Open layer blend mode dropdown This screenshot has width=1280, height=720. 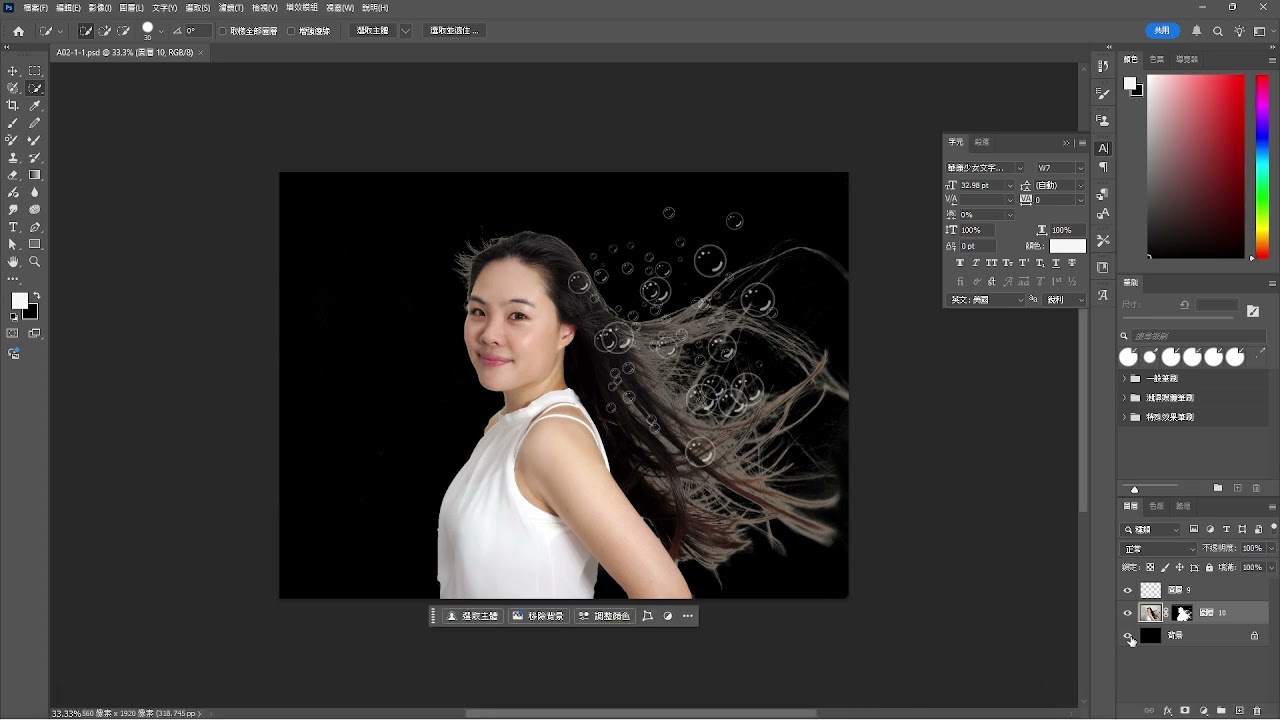[1159, 549]
